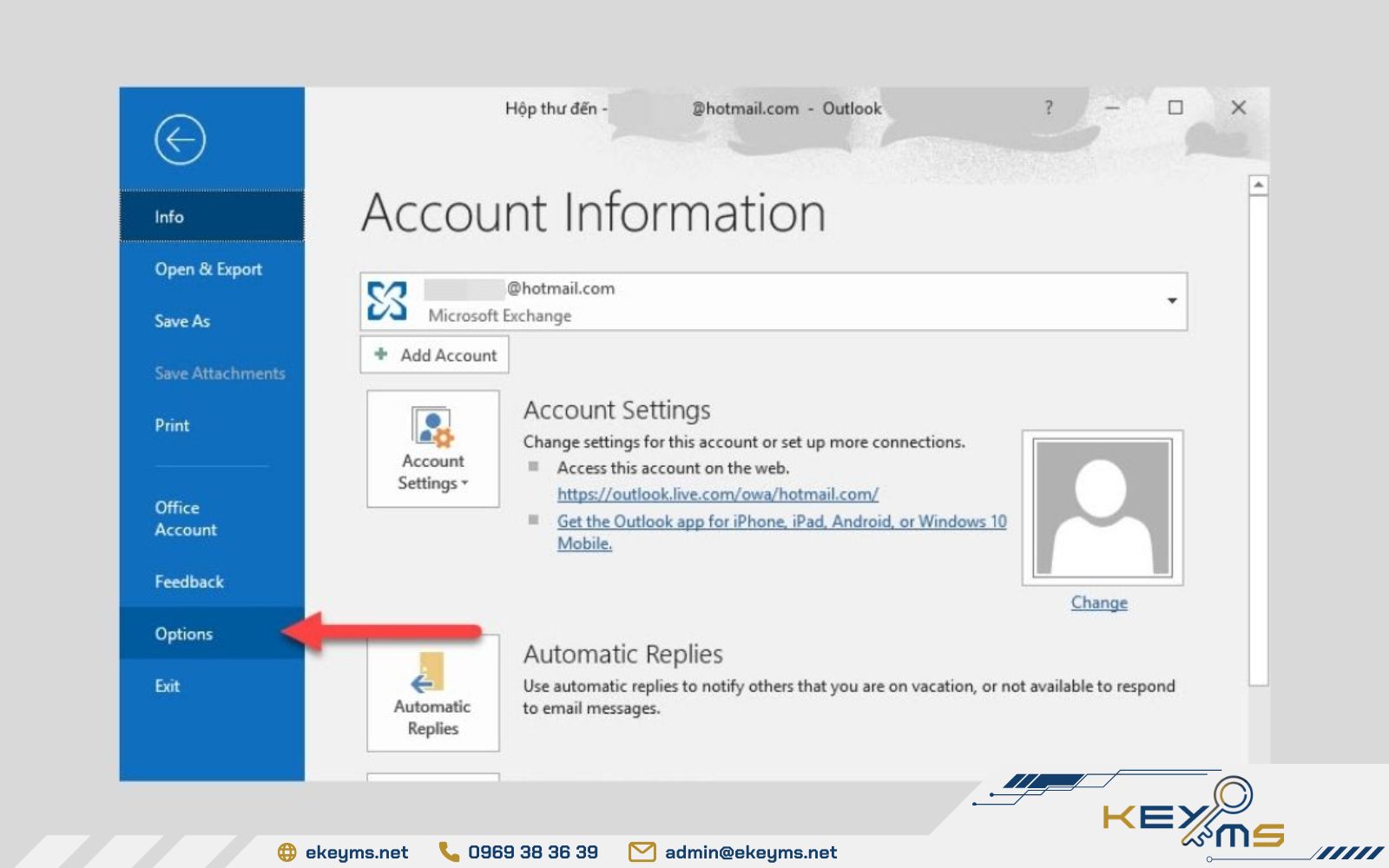
Task: Click the Automatic Replies button
Action: pyautogui.click(x=433, y=693)
